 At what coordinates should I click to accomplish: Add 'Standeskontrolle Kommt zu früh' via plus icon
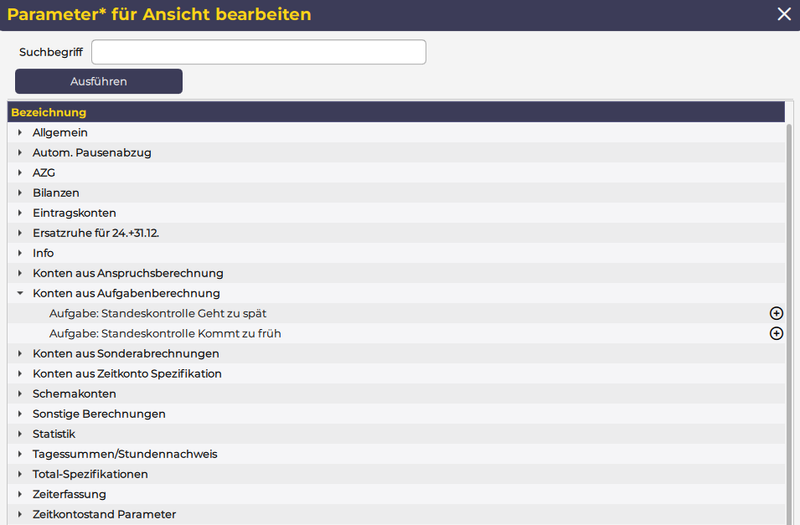776,333
